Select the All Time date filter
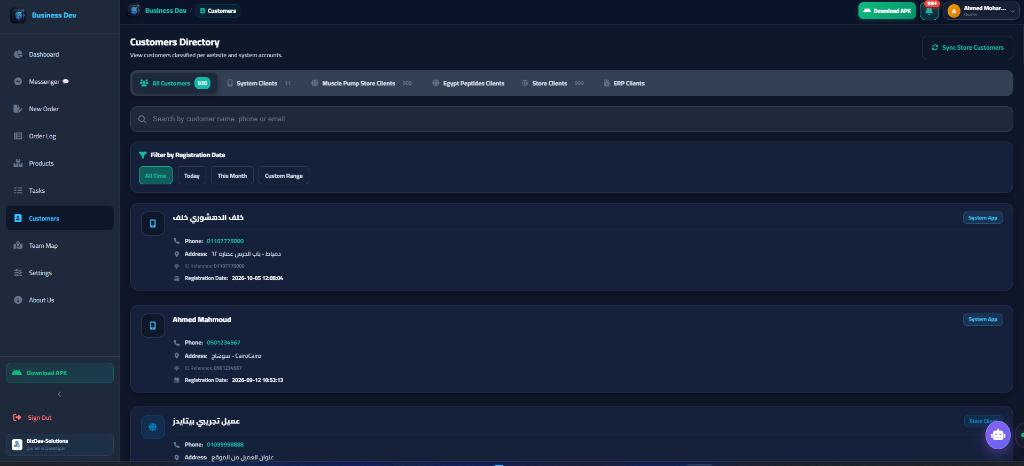This screenshot has height=466, width=1024. 155,176
